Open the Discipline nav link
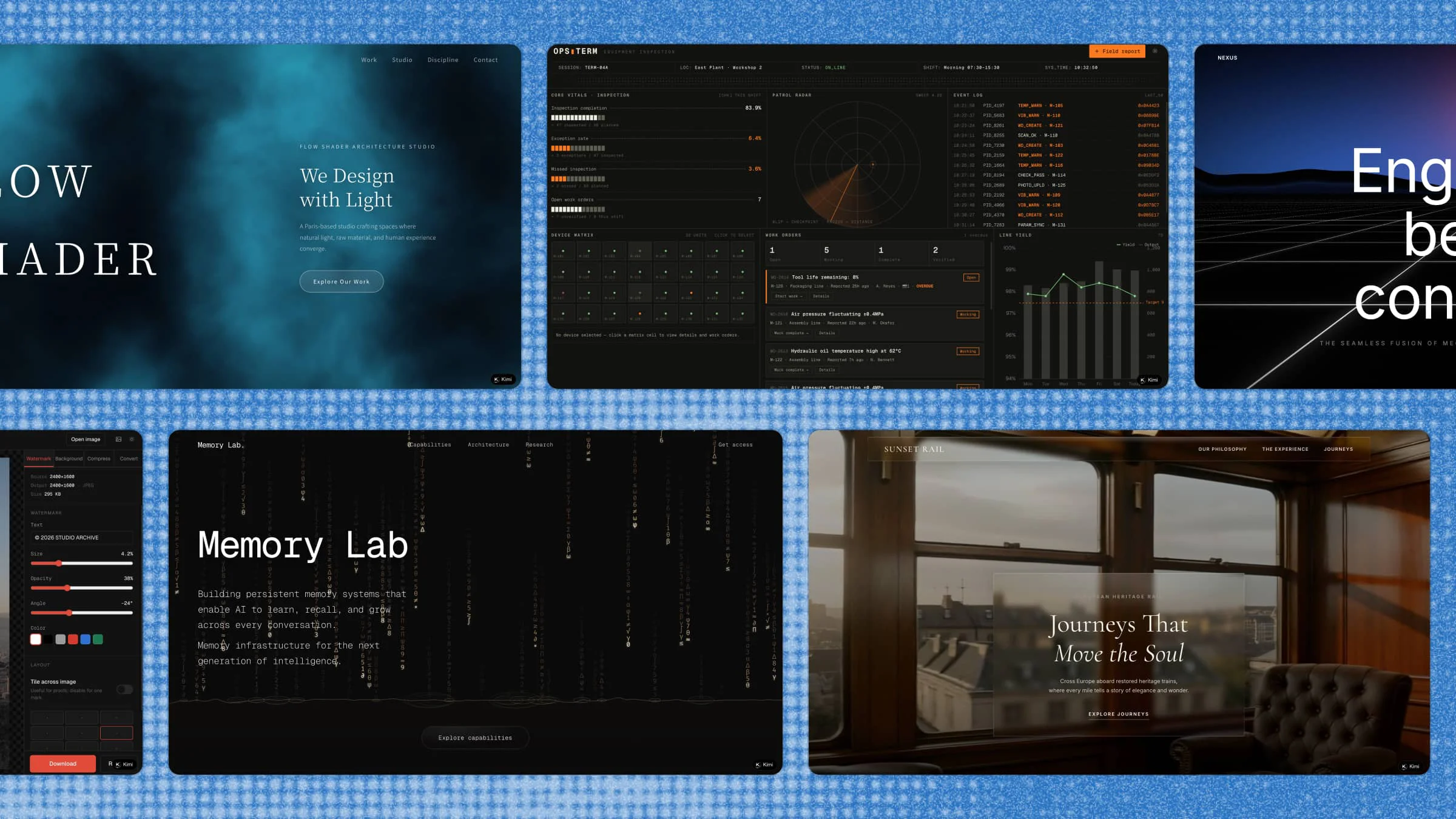This screenshot has height=819, width=1456. tap(443, 60)
